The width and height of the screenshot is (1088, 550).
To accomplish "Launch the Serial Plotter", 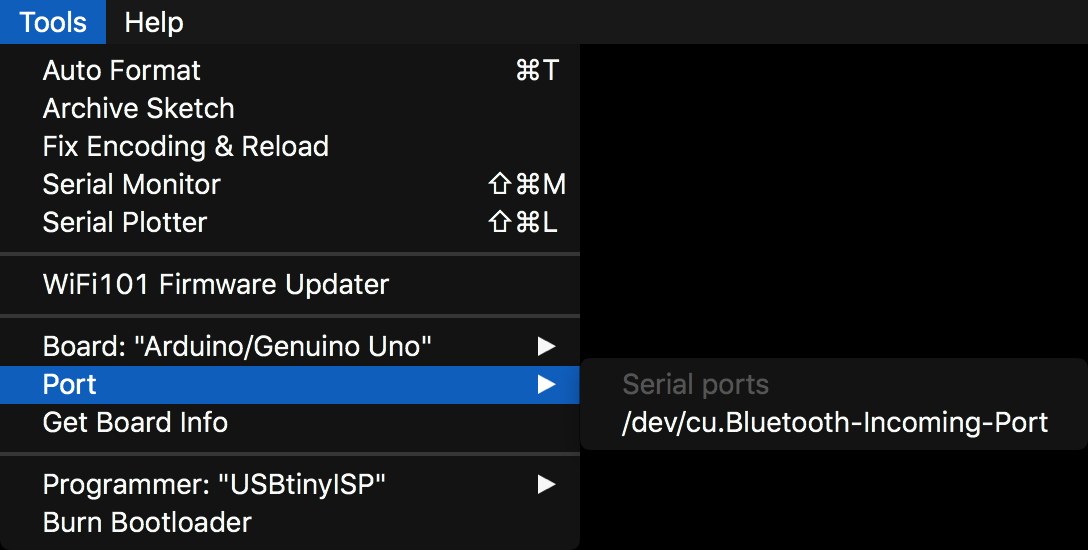I will click(125, 223).
